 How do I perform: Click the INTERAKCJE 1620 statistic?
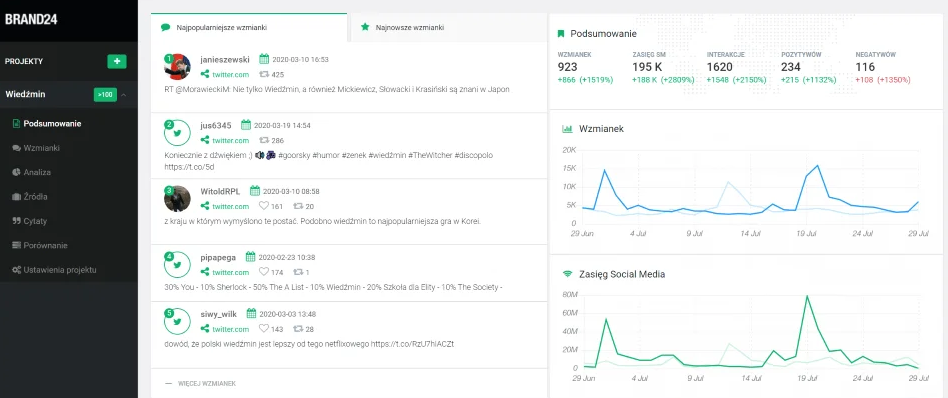(736, 67)
